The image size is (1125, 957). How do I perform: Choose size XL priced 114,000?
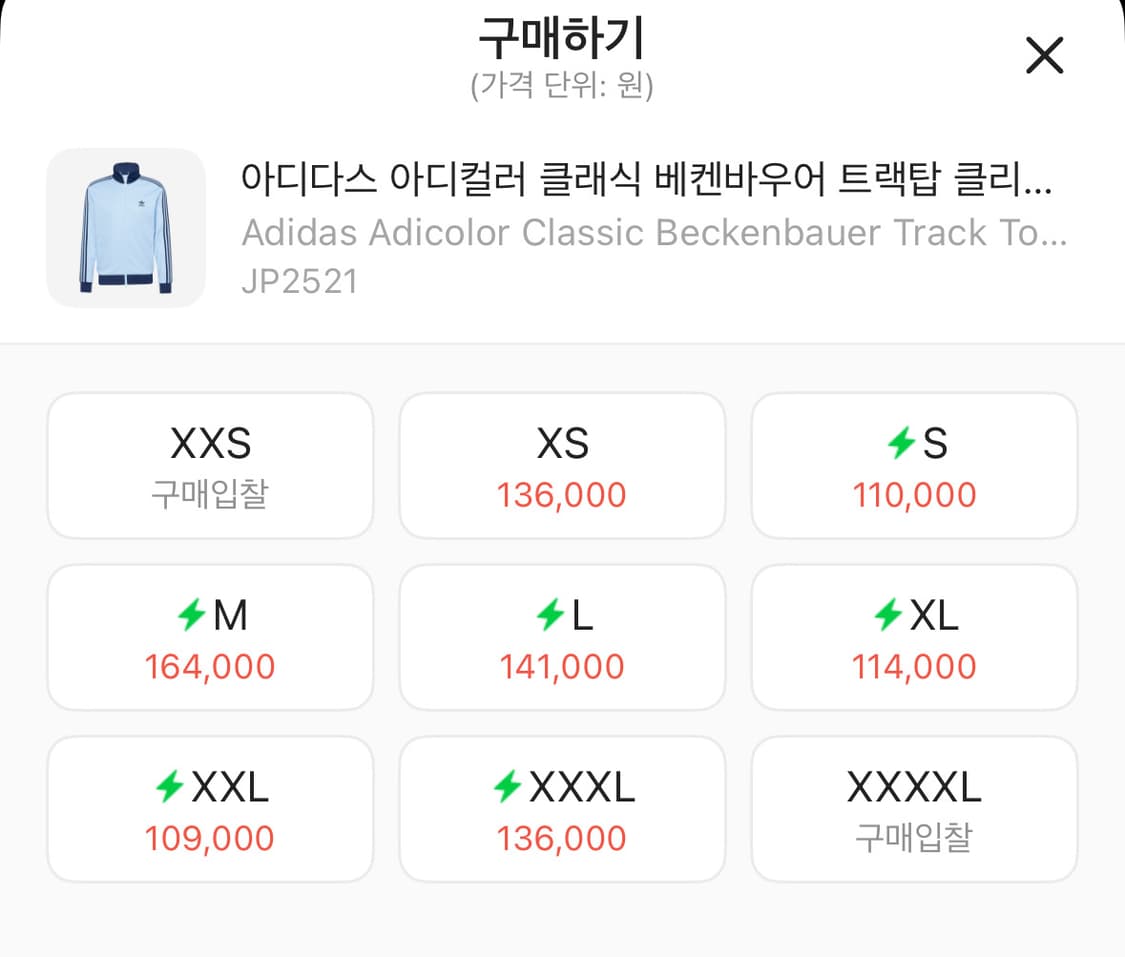915,637
